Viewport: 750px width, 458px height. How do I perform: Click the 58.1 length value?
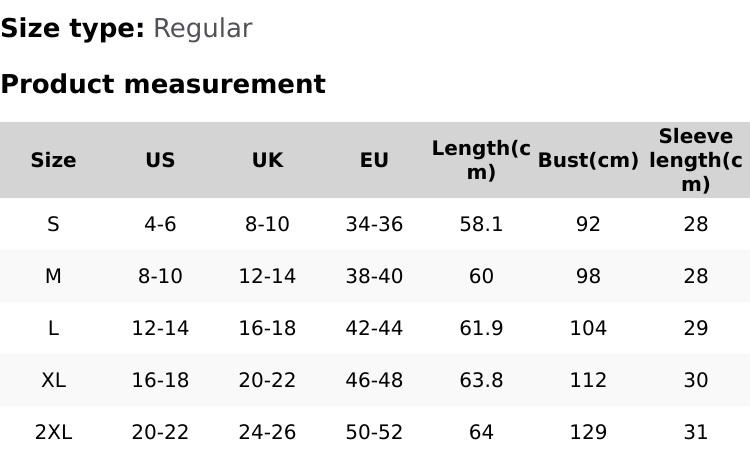[x=481, y=224]
